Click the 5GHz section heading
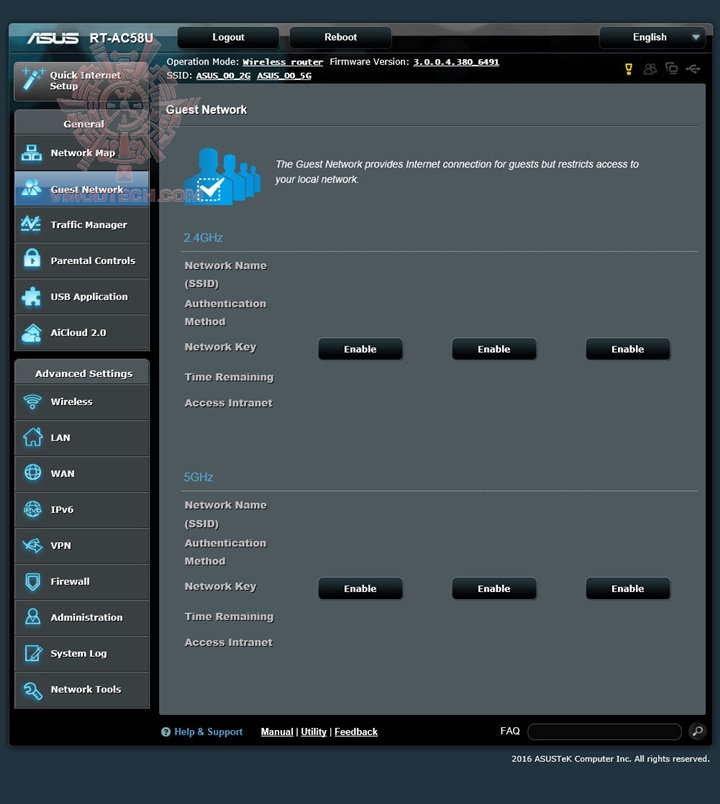The image size is (720, 804). (198, 477)
